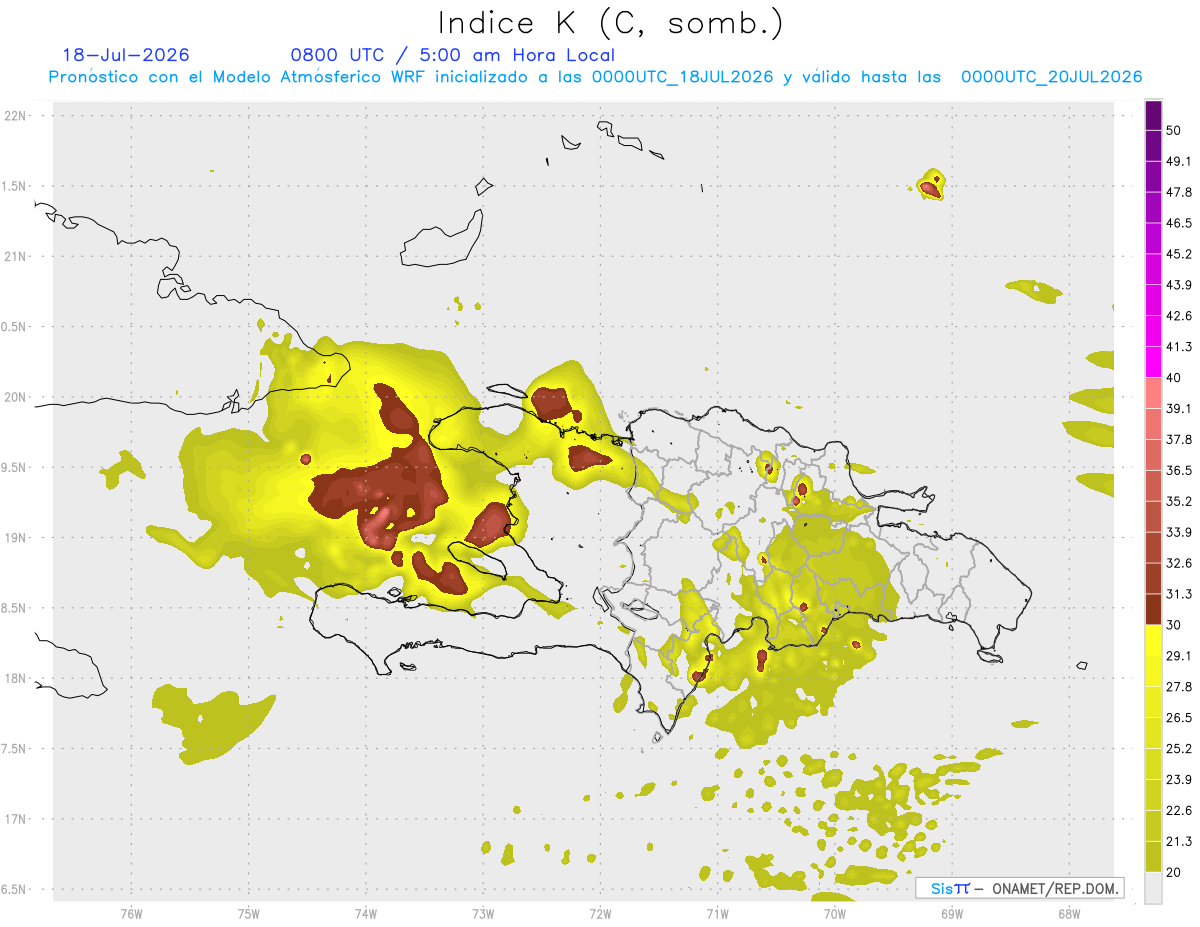Click the "74W" longitude label
The image size is (1200, 927).
click(x=366, y=913)
